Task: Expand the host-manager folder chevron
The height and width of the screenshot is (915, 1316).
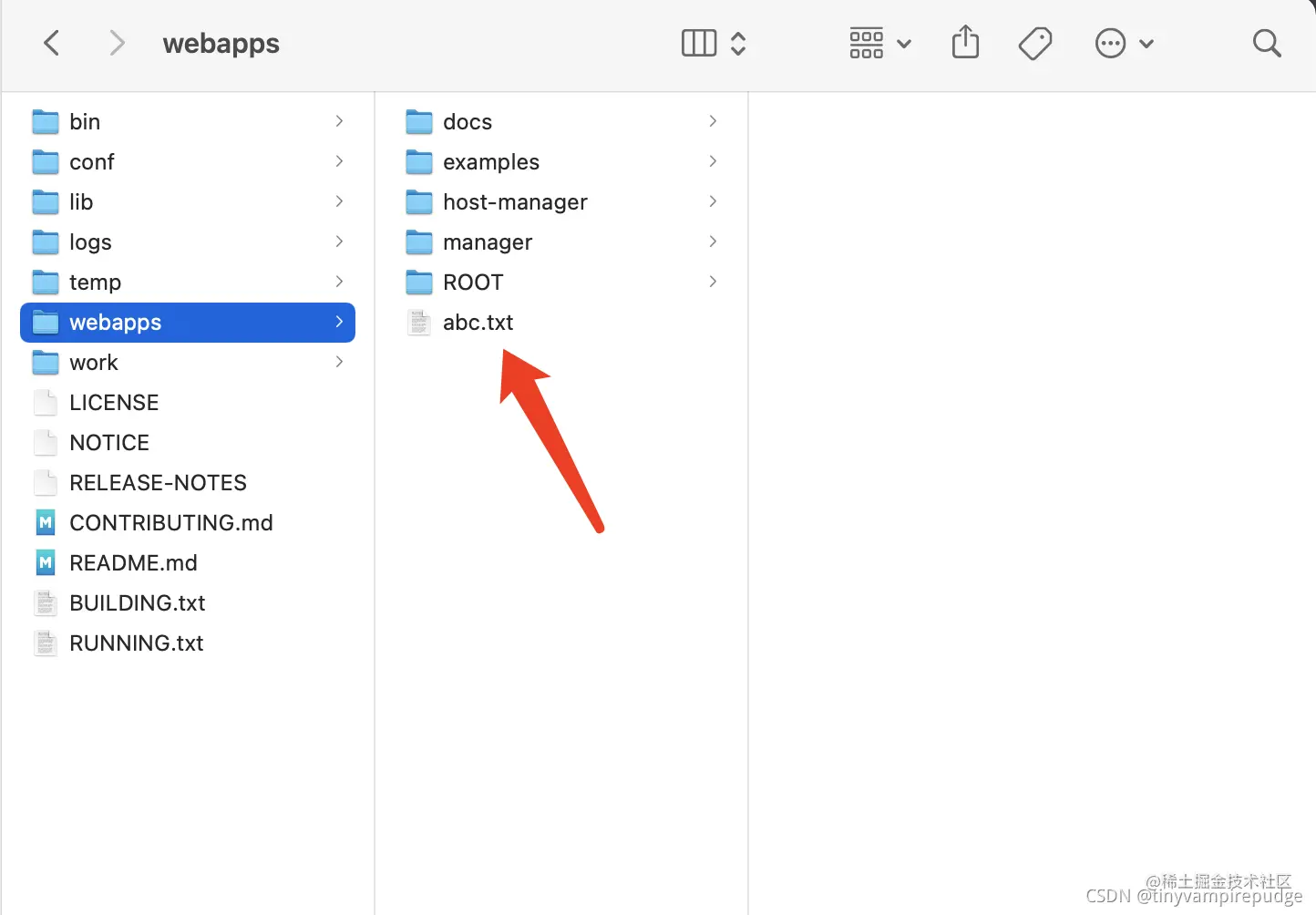Action: pyautogui.click(x=713, y=201)
